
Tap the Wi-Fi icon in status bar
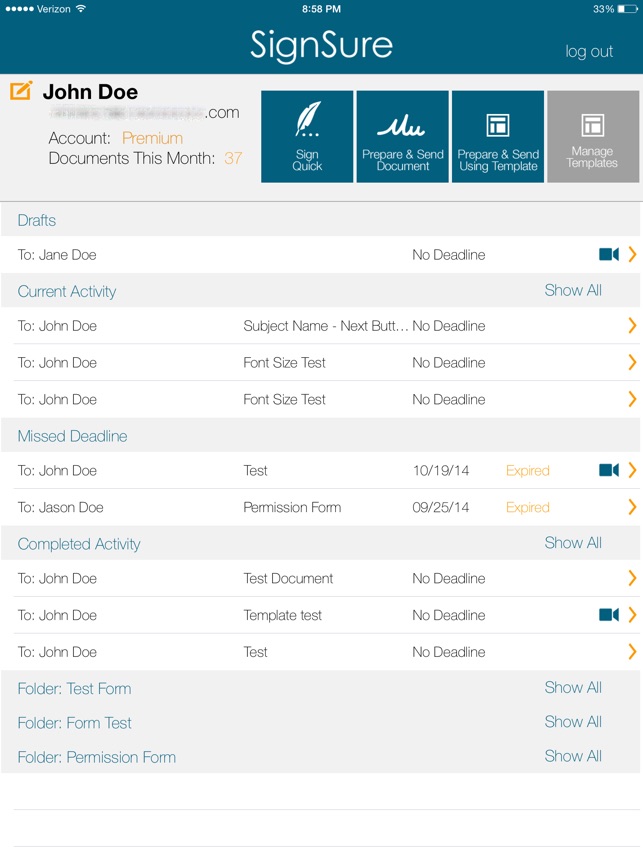point(81,9)
